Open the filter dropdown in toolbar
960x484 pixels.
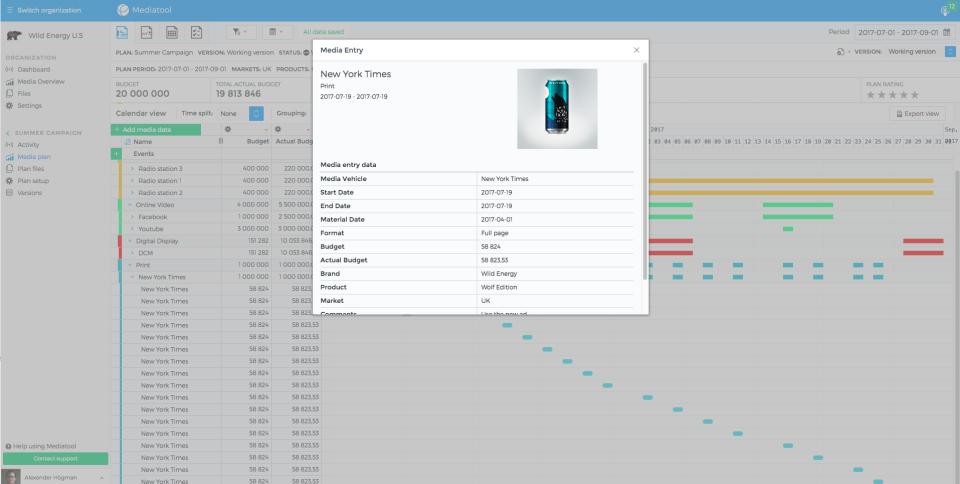point(240,33)
